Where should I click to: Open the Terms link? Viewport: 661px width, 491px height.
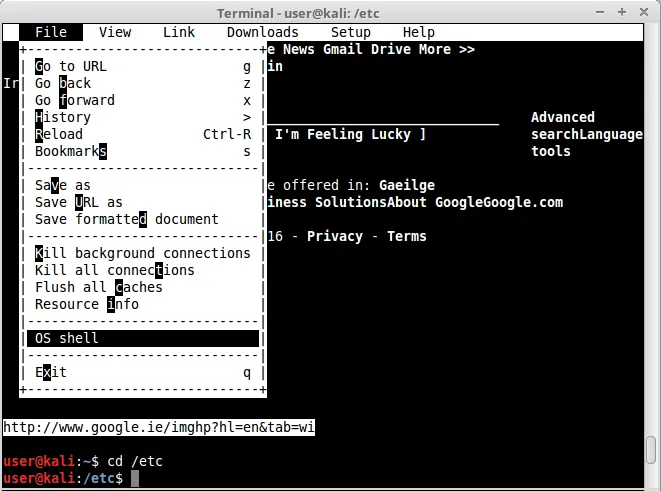tap(407, 236)
